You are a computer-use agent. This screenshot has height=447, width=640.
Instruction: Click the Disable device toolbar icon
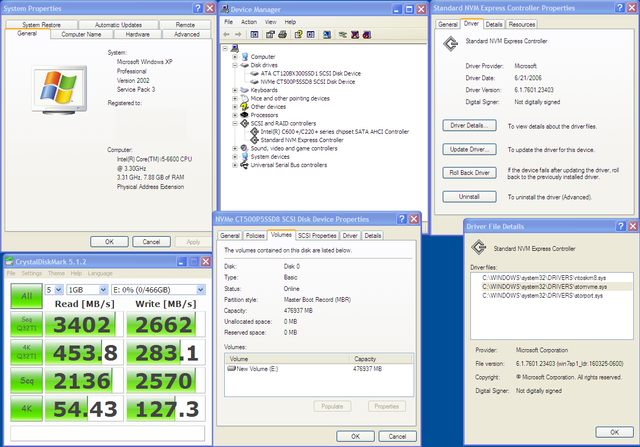coord(367,35)
